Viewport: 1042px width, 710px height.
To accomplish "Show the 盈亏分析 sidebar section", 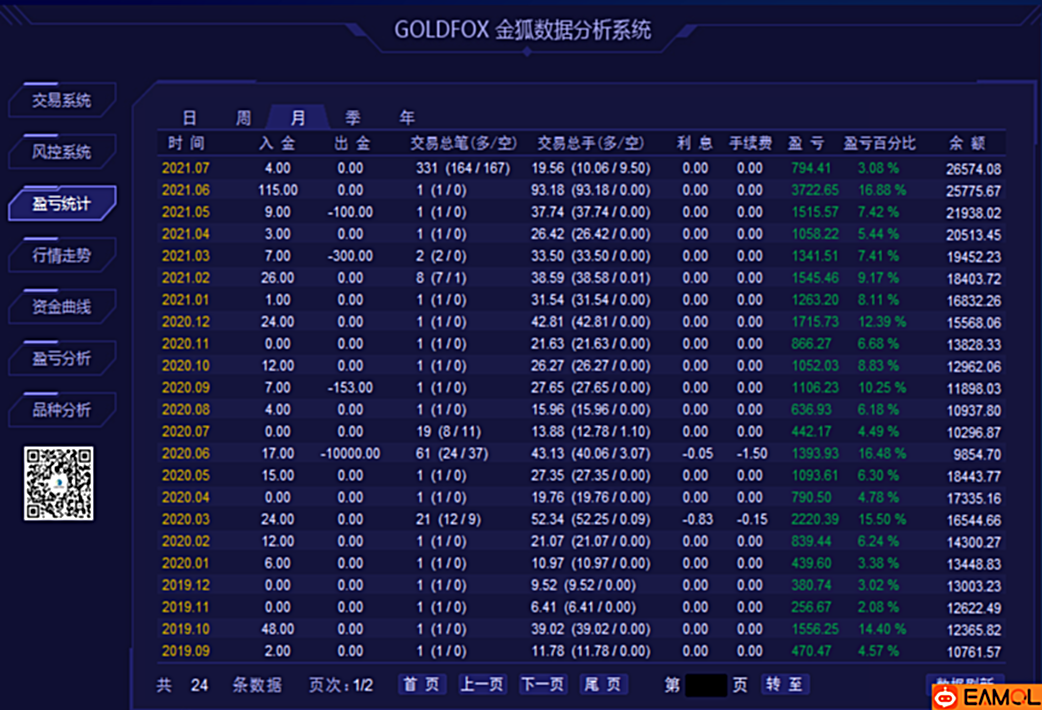I will coord(62,358).
